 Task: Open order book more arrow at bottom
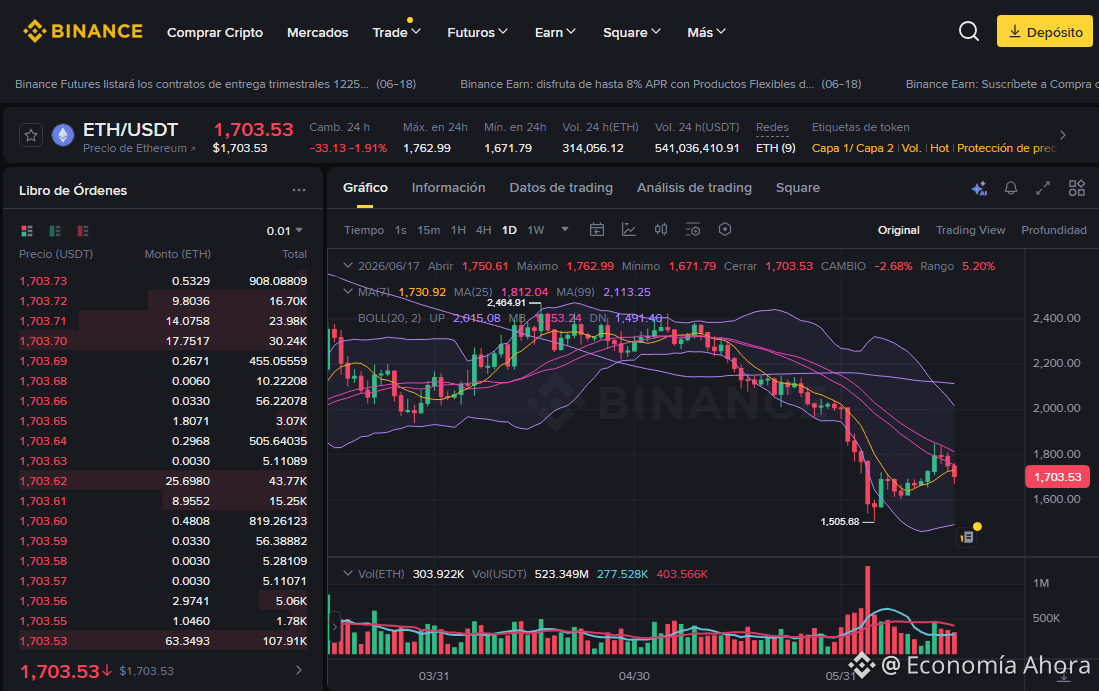(299, 671)
